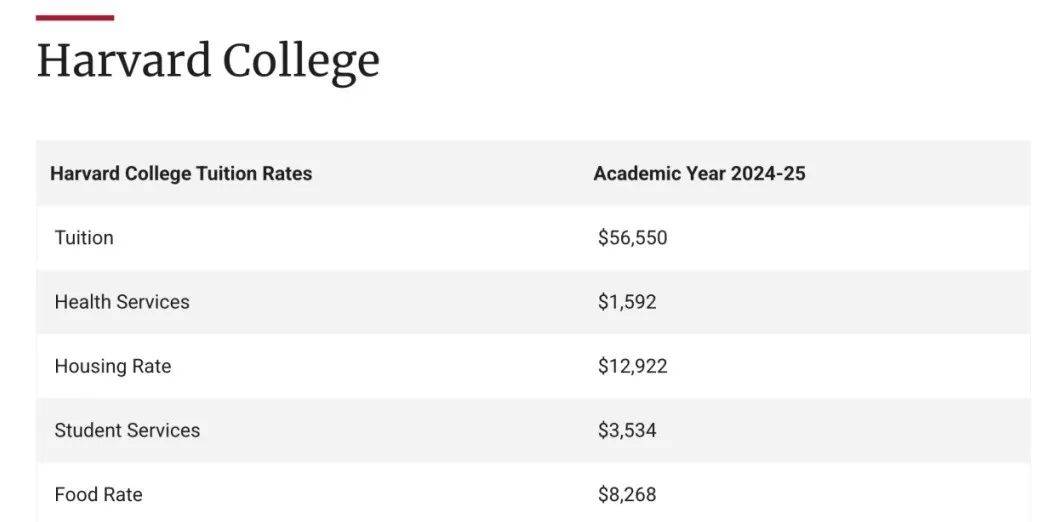
Task: Click the word "Harvard" in the large page heading
Action: tap(123, 61)
